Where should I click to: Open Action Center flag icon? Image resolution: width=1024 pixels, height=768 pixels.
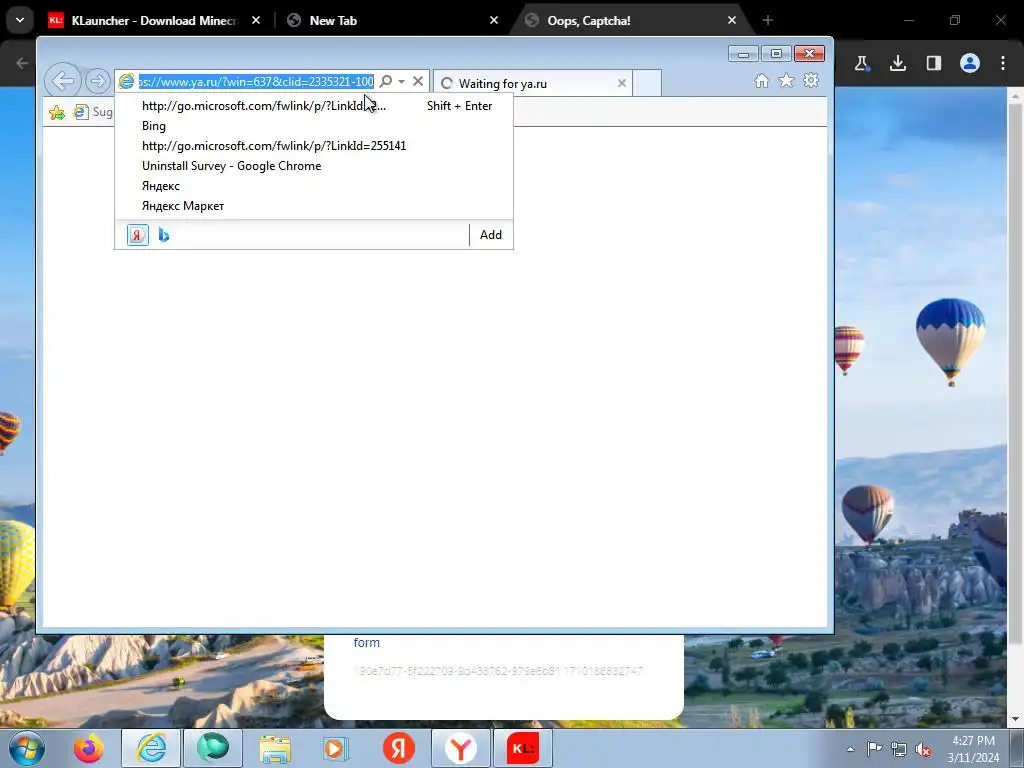874,749
